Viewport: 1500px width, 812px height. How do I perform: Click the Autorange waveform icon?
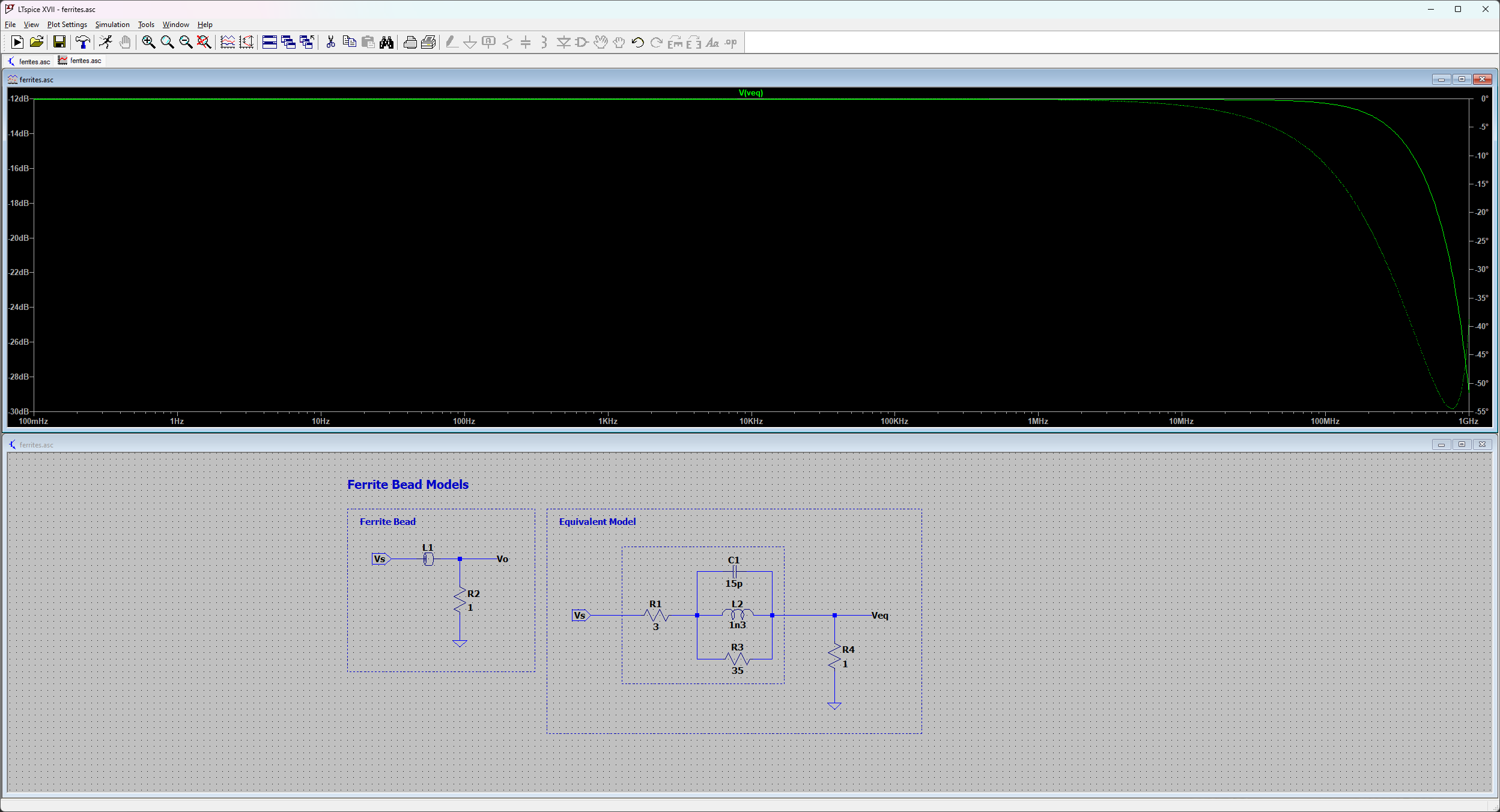click(228, 42)
